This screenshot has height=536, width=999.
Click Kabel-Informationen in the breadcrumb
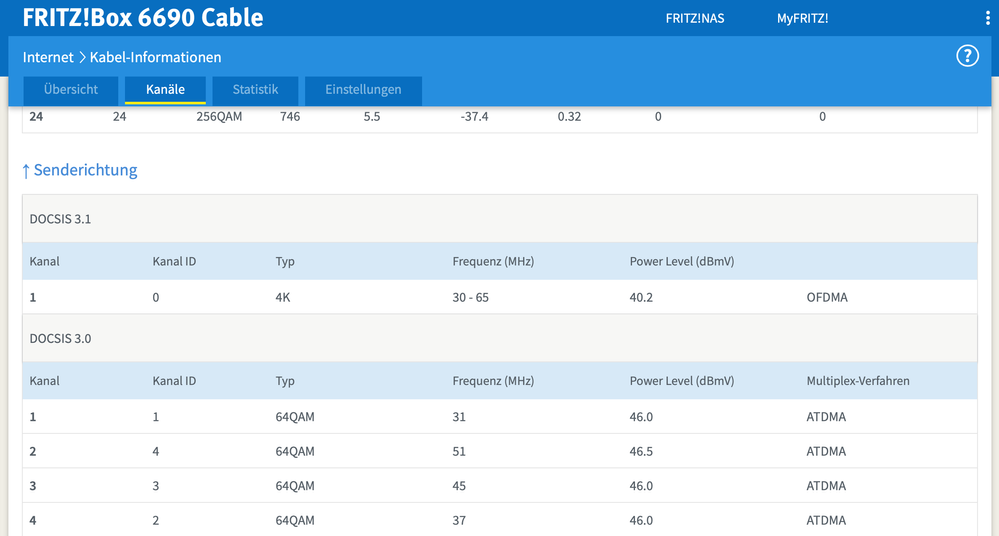pos(155,57)
